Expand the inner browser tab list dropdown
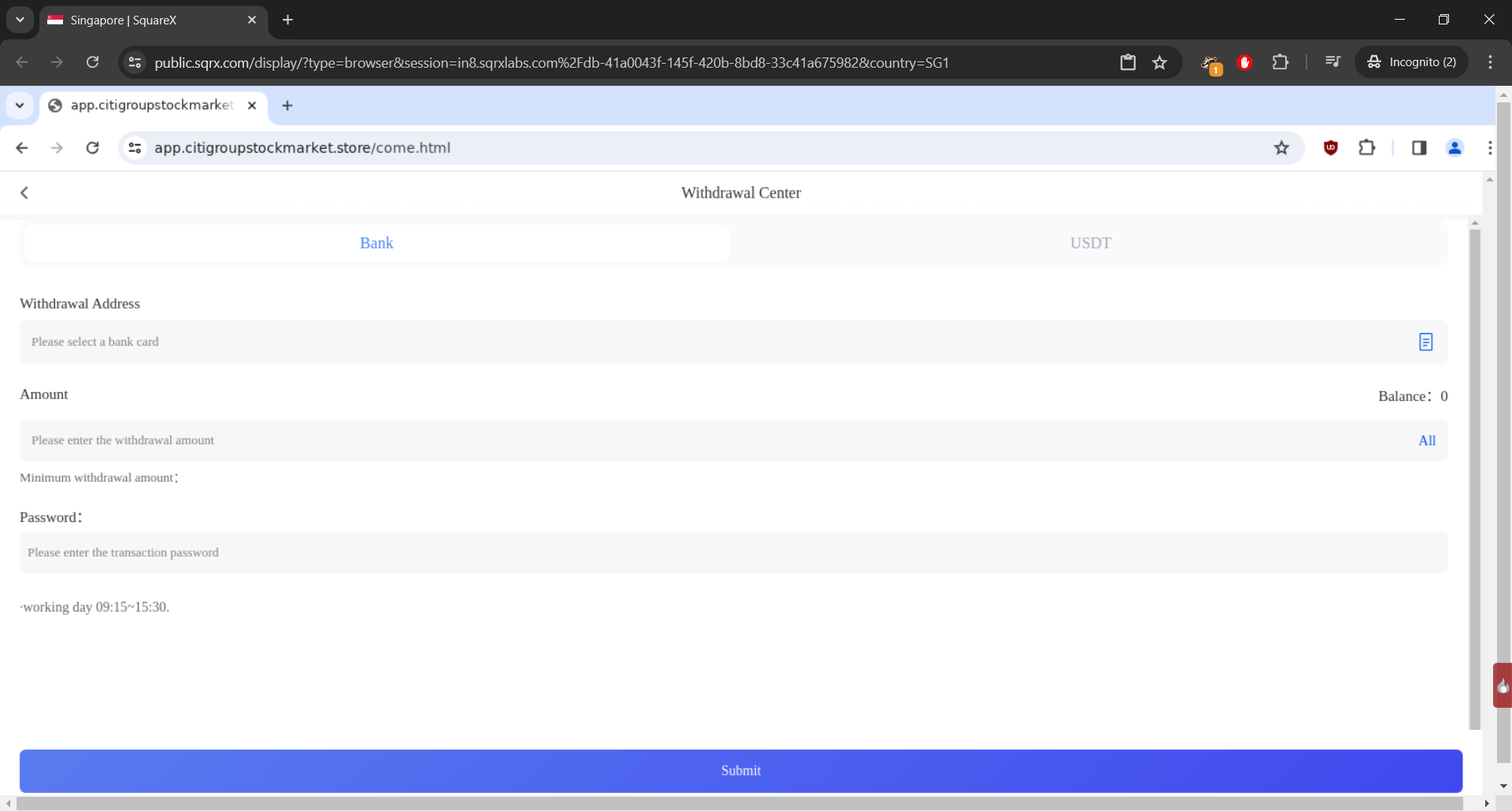This screenshot has width=1512, height=811. (20, 106)
